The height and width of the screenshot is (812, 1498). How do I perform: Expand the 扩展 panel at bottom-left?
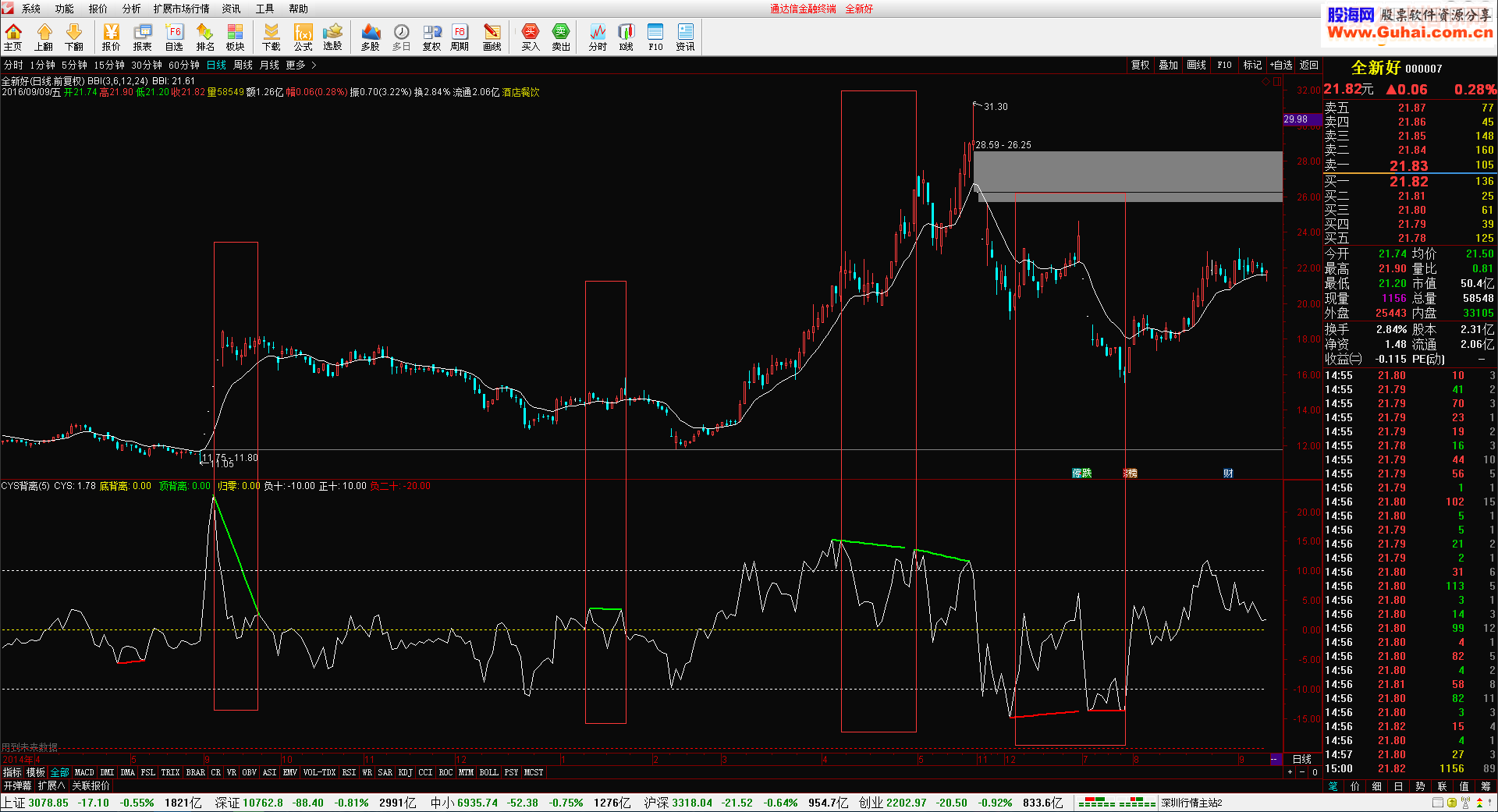pos(51,785)
